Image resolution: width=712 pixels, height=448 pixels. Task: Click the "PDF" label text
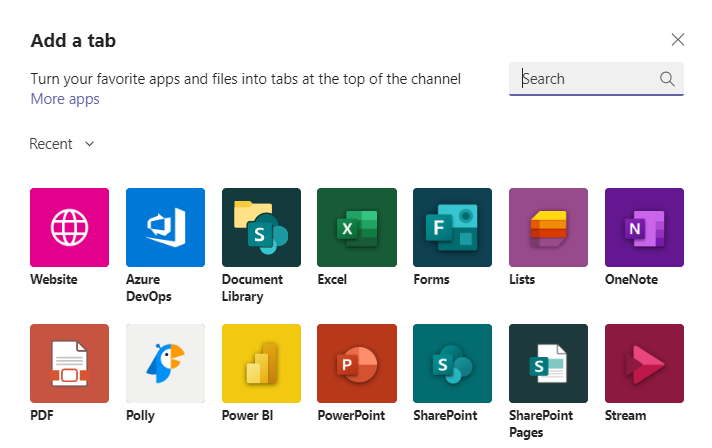point(42,415)
